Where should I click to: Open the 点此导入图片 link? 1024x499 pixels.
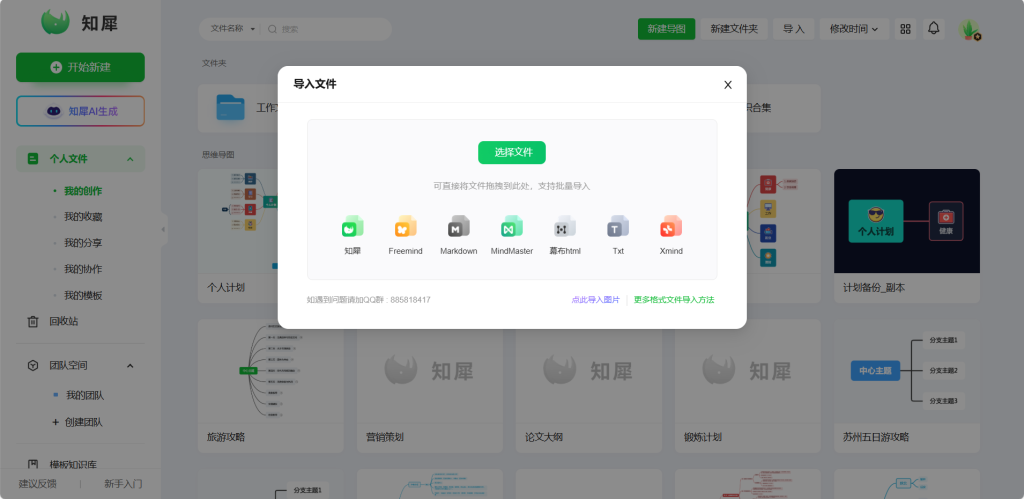[596, 300]
